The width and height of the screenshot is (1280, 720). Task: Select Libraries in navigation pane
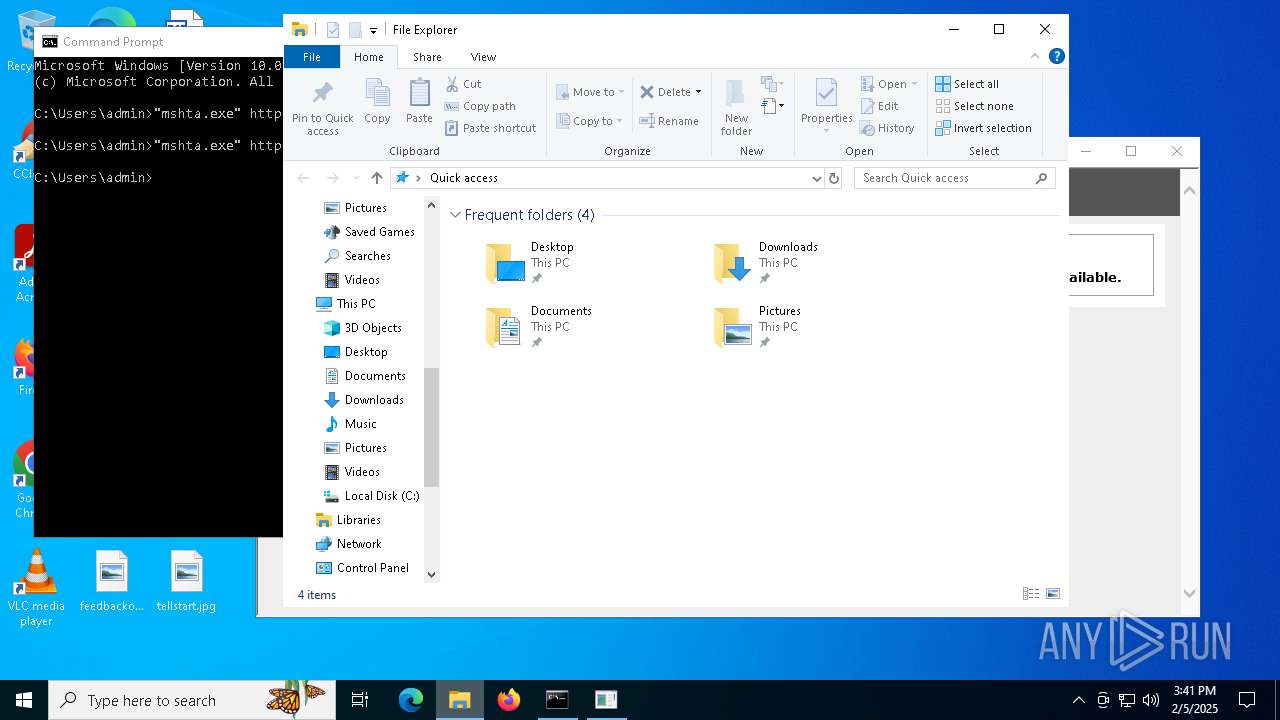[x=348, y=520]
